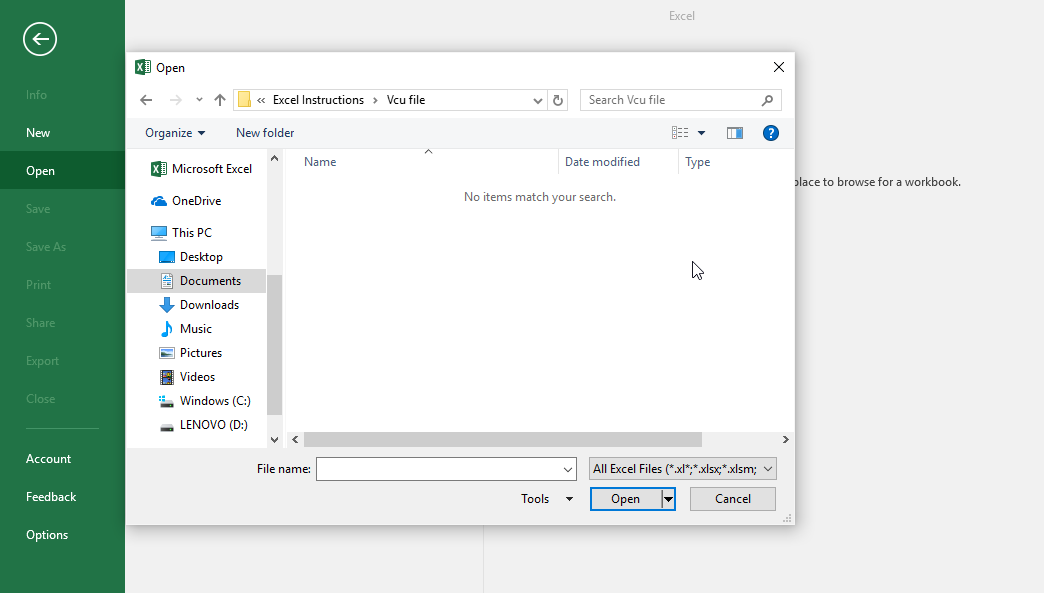Image resolution: width=1044 pixels, height=593 pixels.
Task: Click the New folder button
Action: [x=265, y=133]
